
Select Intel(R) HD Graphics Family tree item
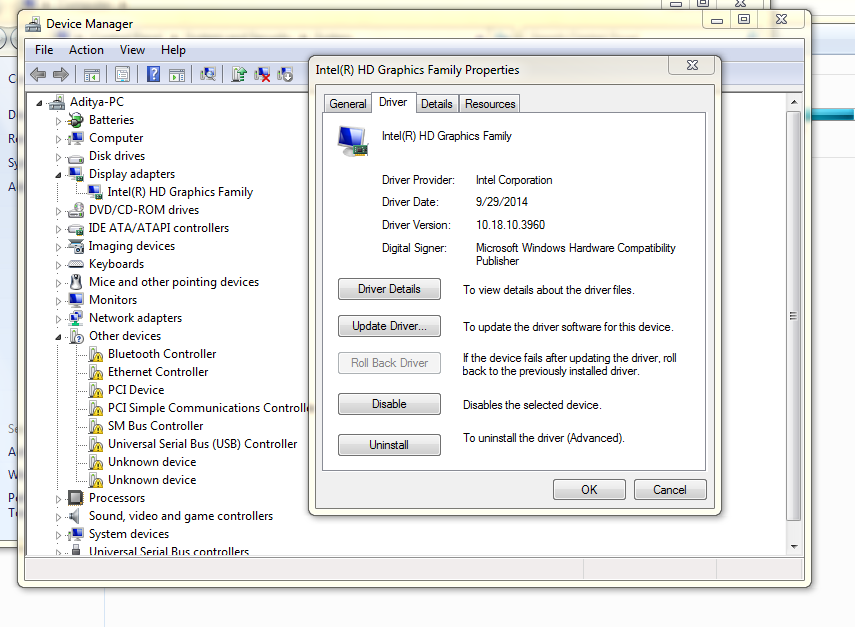click(x=180, y=192)
